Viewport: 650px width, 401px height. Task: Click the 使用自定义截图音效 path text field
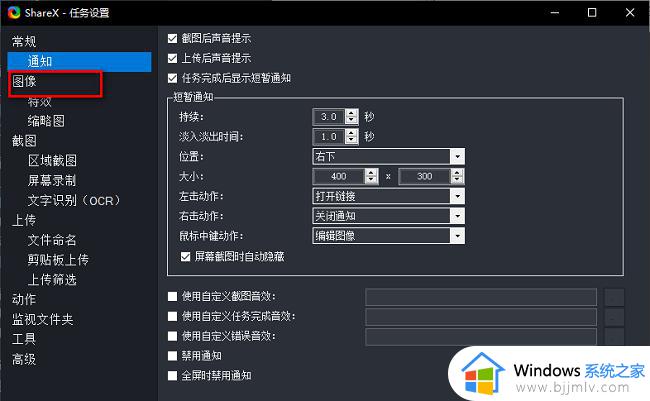(481, 296)
